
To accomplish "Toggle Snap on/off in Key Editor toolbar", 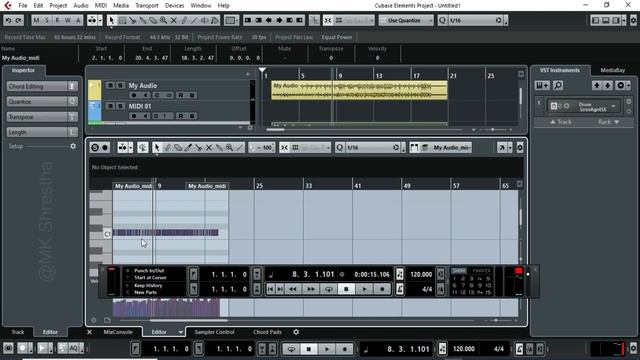I will tap(284, 147).
